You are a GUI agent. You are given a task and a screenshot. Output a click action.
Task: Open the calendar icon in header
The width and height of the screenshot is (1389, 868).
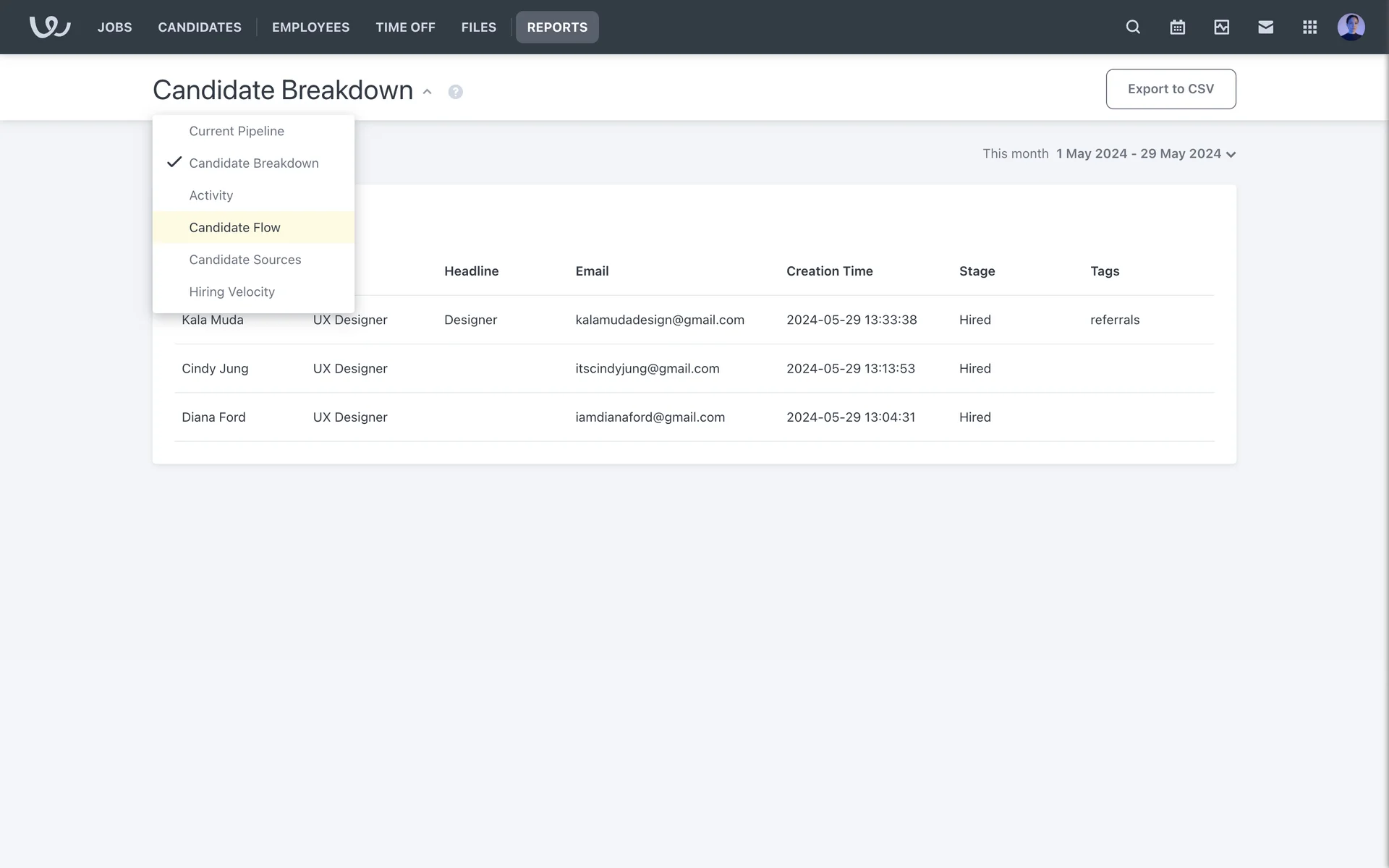[x=1177, y=27]
